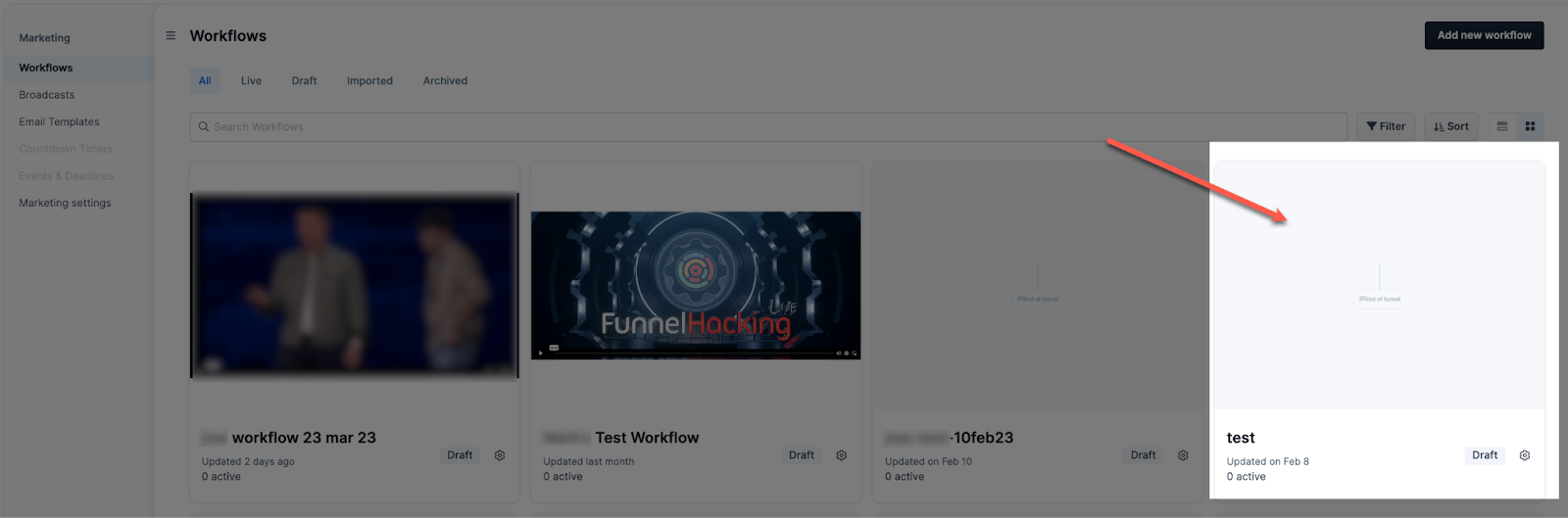Click Add new workflow button
Image resolution: width=1568 pixels, height=518 pixels.
pos(1484,35)
